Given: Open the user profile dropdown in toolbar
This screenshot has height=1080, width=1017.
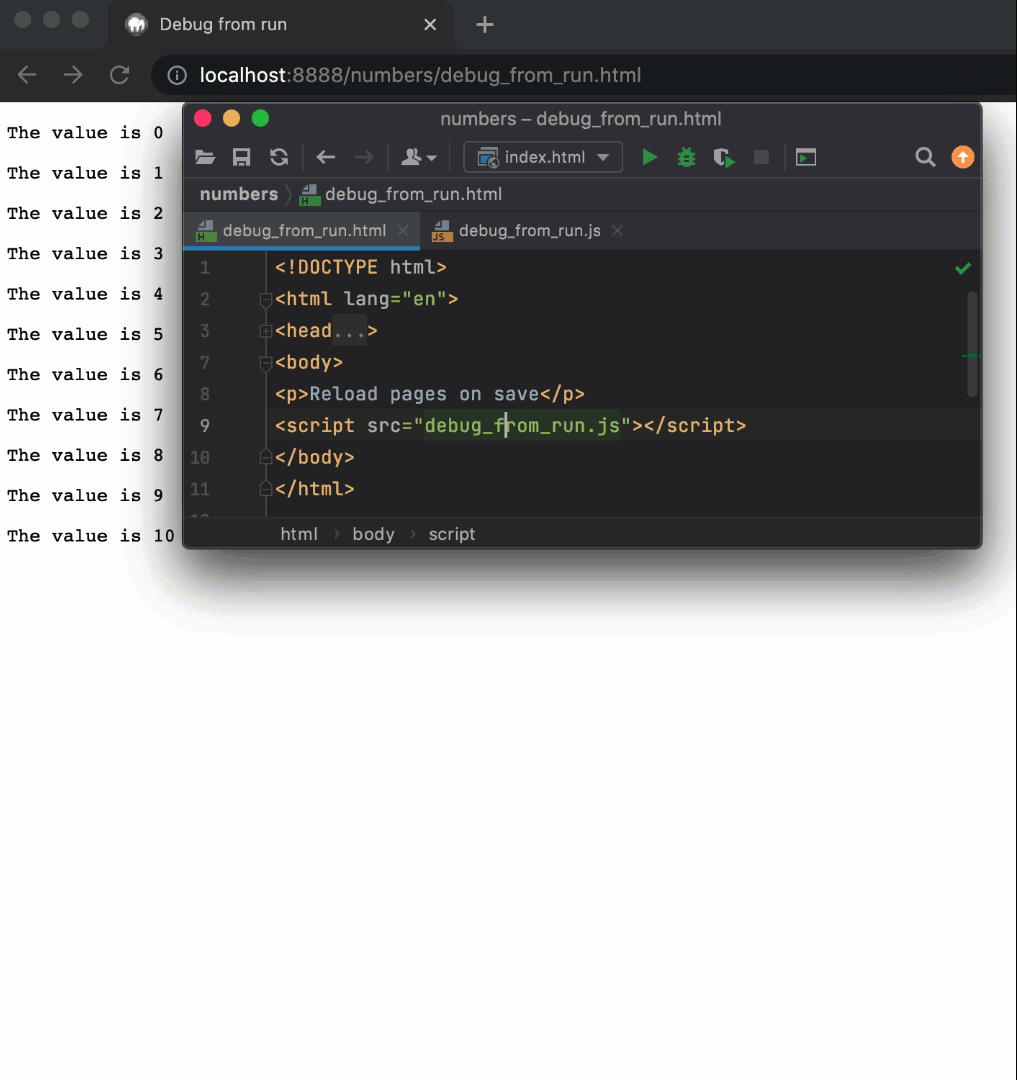Looking at the screenshot, I should 419,157.
